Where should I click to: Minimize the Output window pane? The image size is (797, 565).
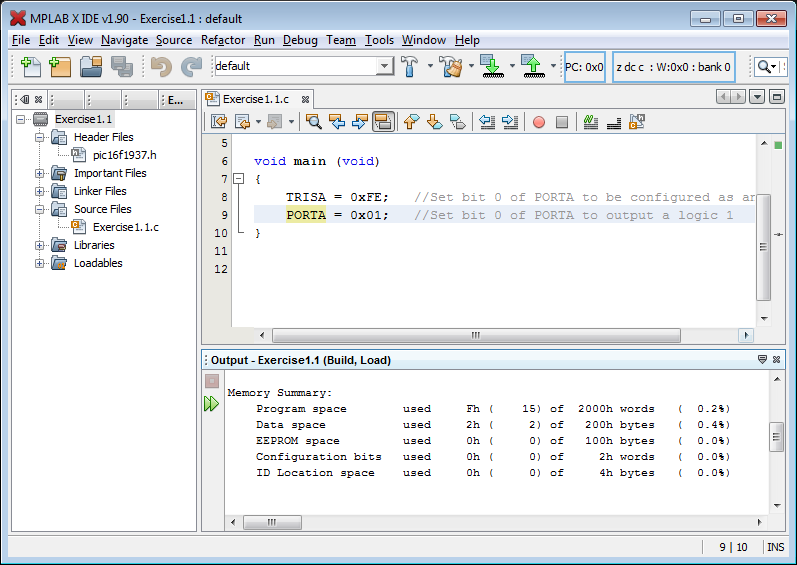(x=762, y=360)
